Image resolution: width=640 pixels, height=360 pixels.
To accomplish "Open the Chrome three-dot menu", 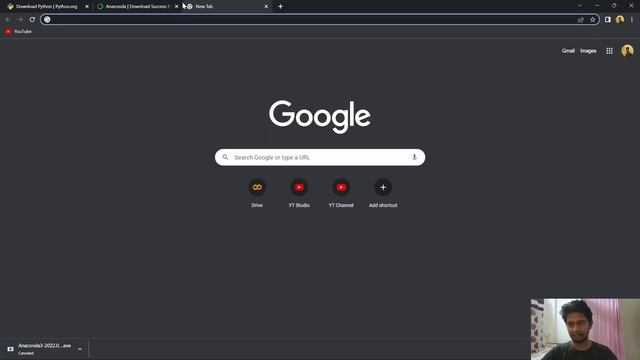I will (x=632, y=20).
